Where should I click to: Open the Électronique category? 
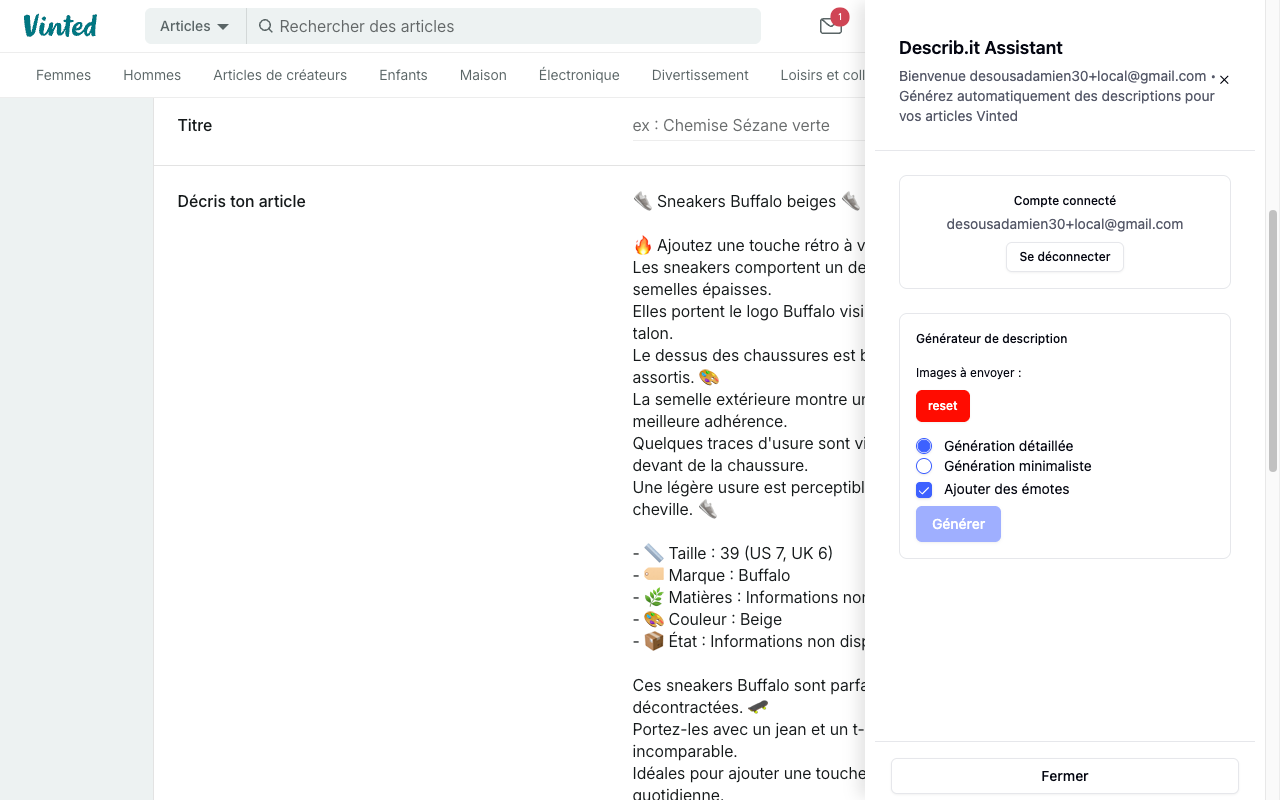coord(579,75)
